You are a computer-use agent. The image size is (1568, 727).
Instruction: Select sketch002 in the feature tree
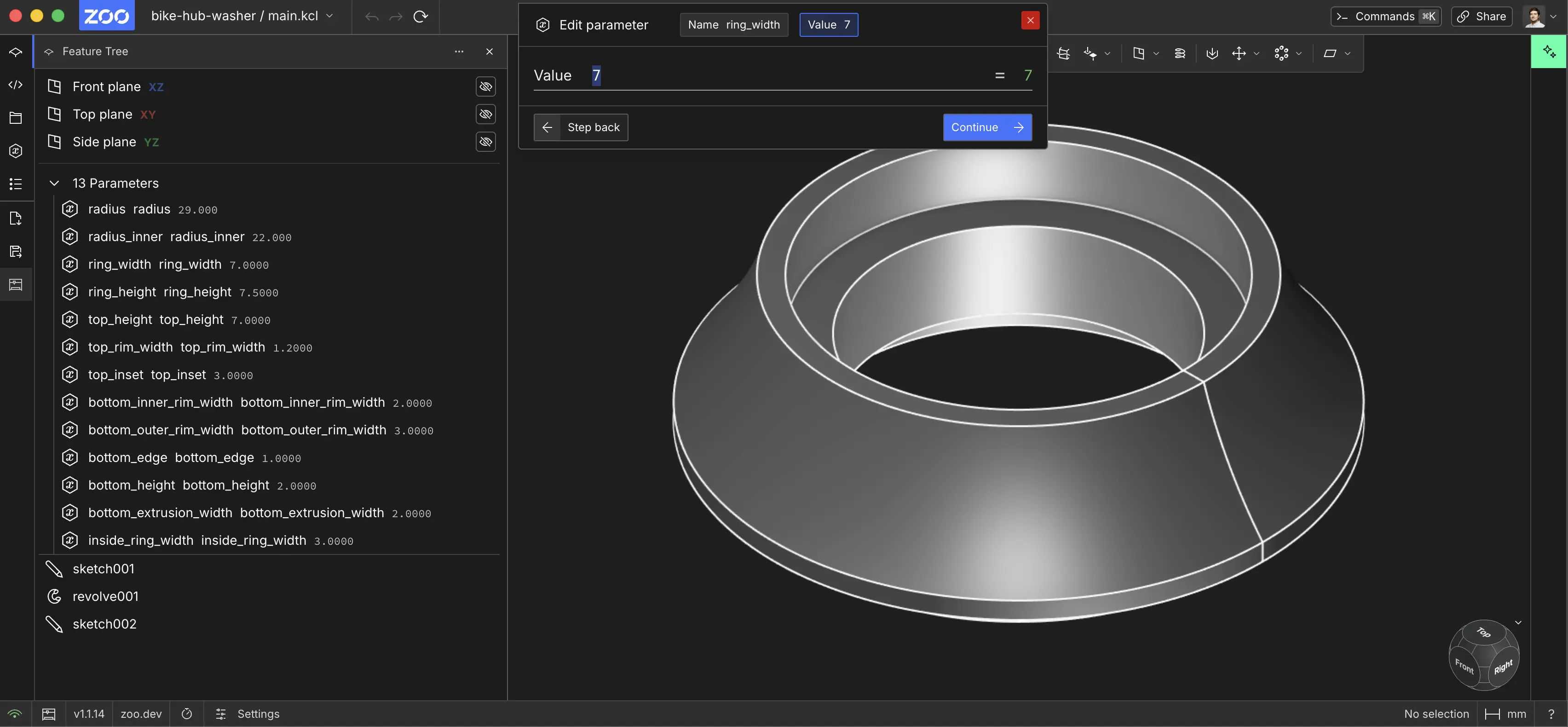tap(104, 623)
